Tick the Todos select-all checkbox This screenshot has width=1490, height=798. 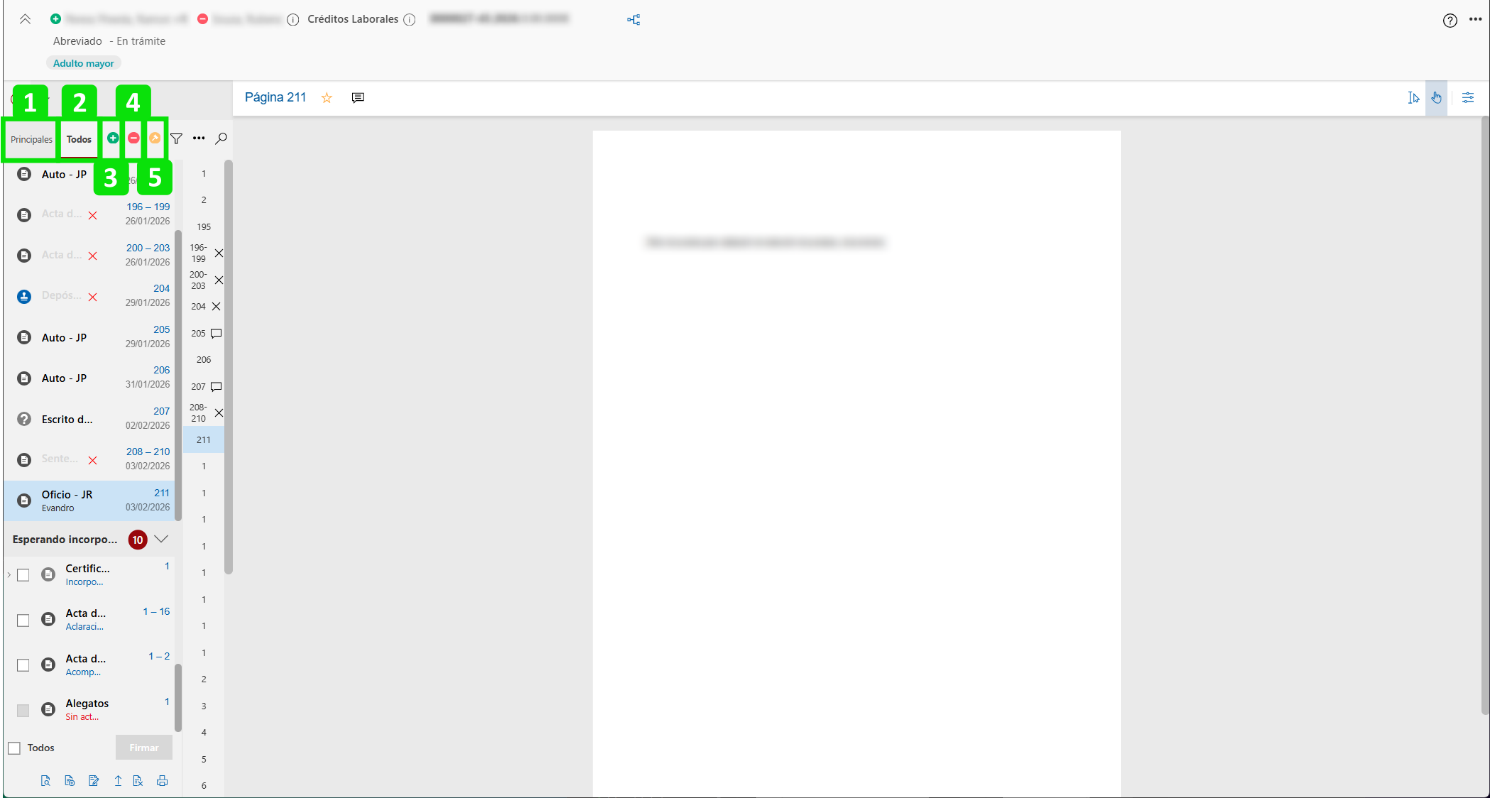(14, 748)
